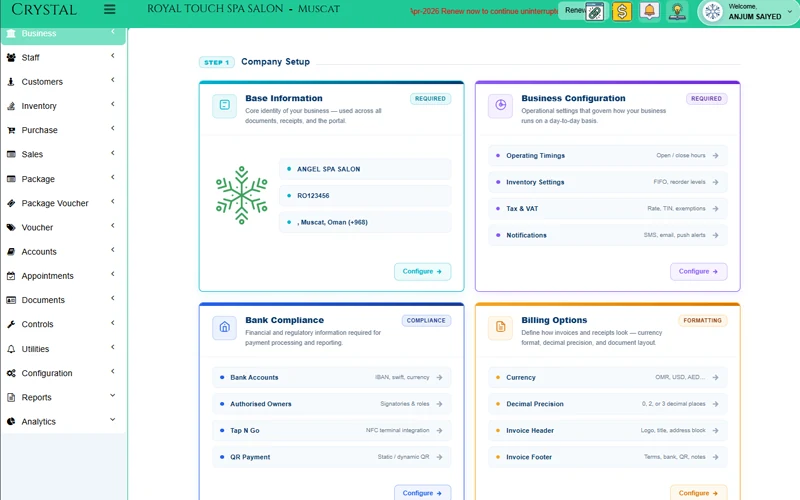The width and height of the screenshot is (800, 500).
Task: Open the dollar sign billing icon
Action: 622,11
